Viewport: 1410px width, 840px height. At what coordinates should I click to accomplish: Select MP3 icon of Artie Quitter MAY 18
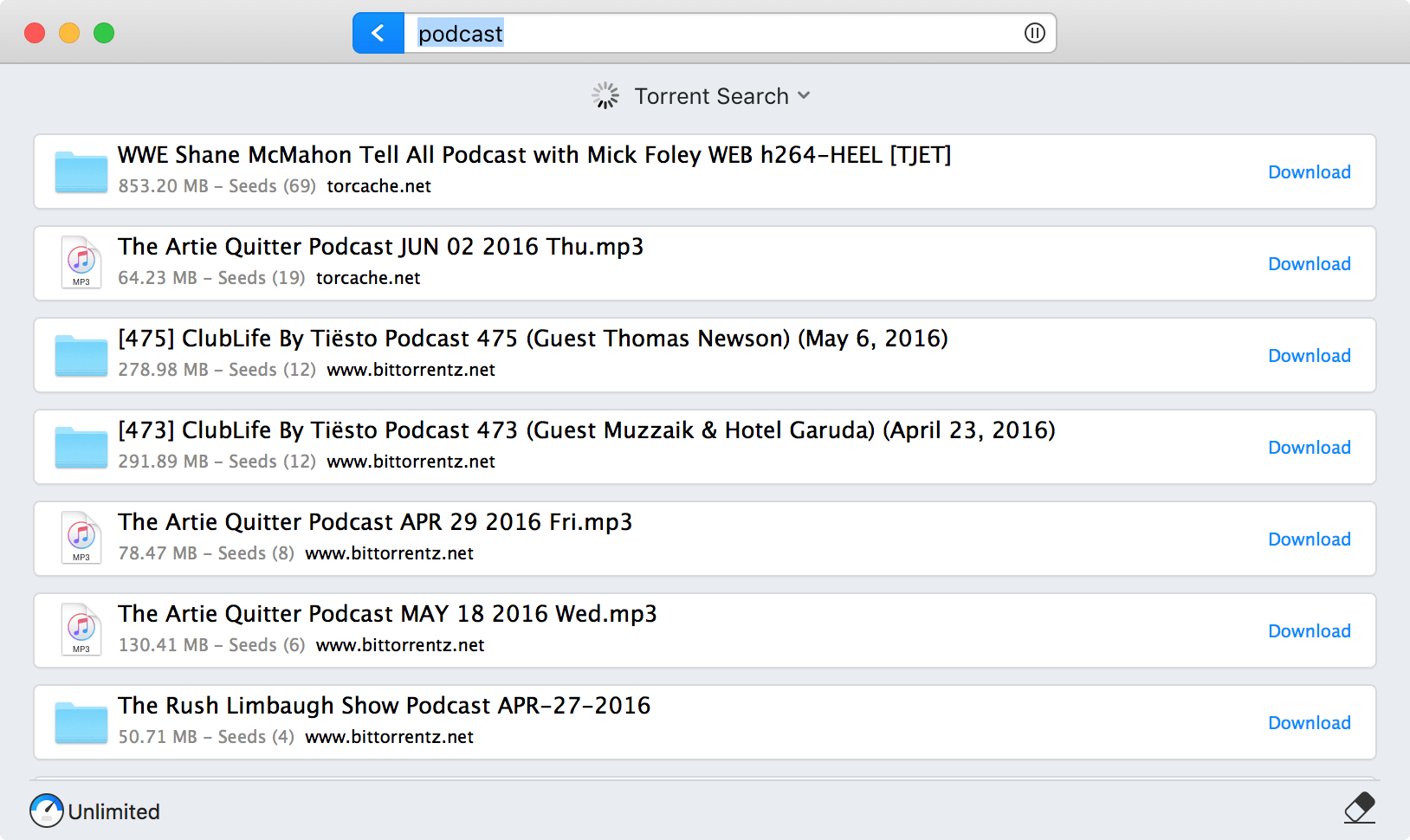pyautogui.click(x=81, y=630)
